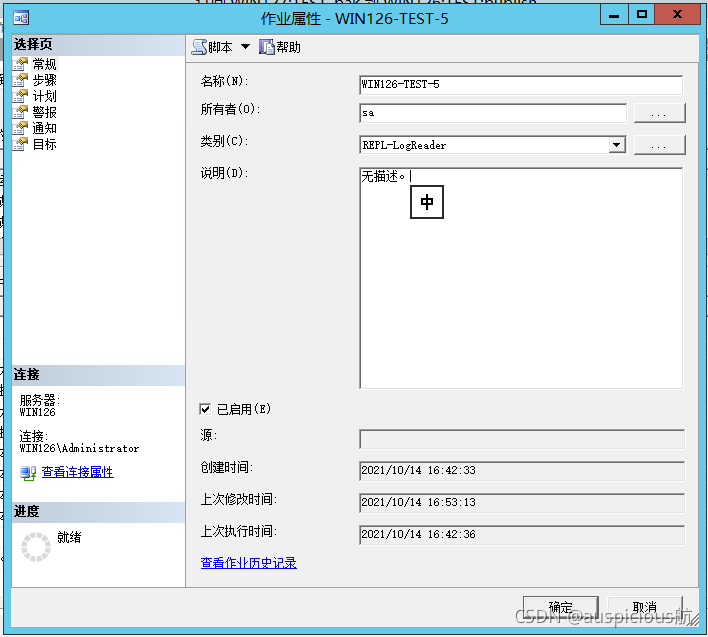Click the 上次执行时间 field 2021/10/14 16:42:36
The width and height of the screenshot is (708, 637).
coord(522,535)
